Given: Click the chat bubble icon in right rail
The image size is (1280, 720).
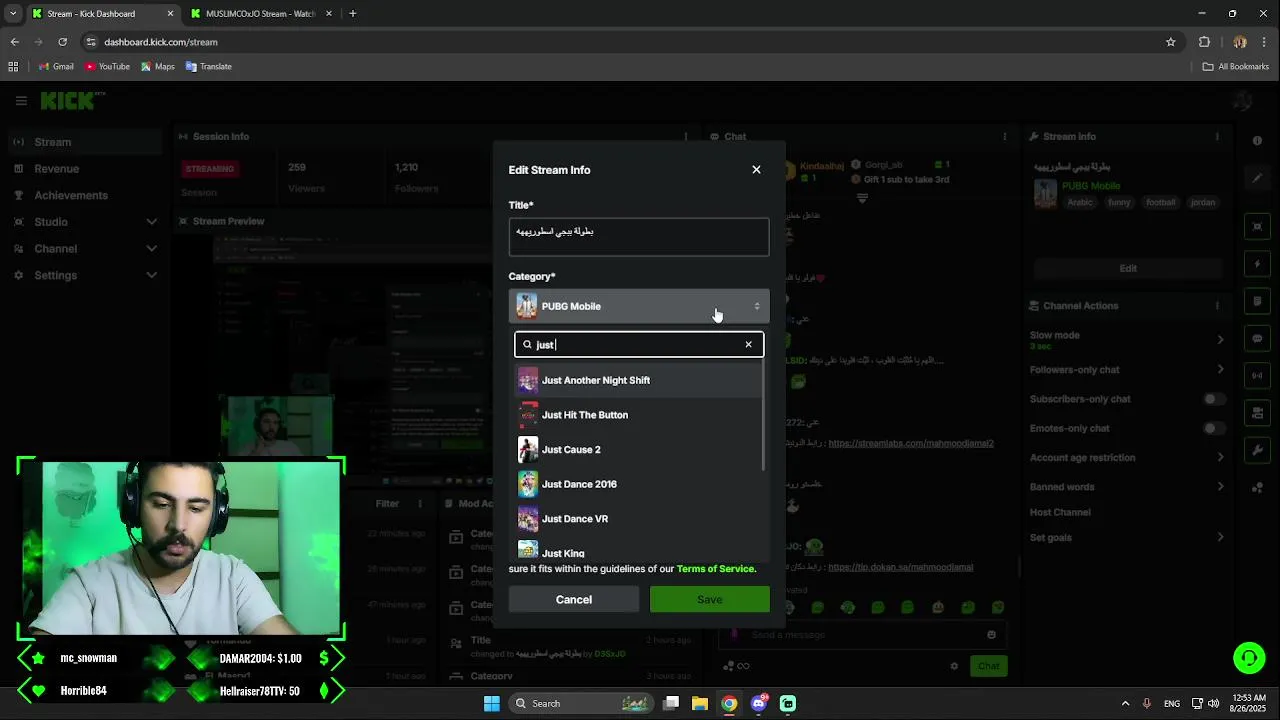Looking at the screenshot, I should [1257, 339].
